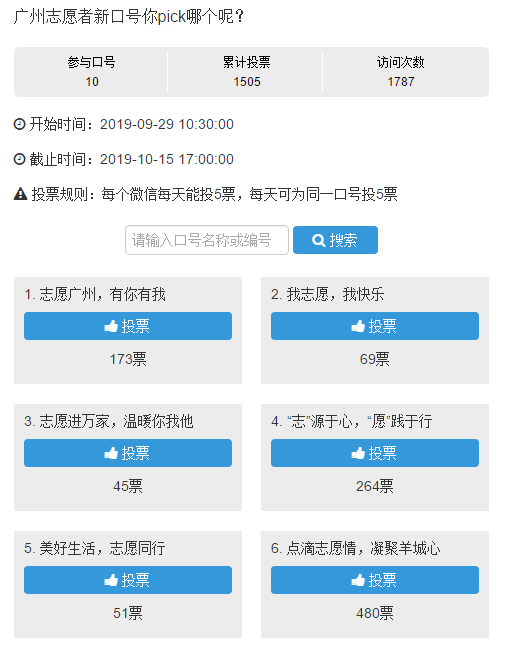The height and width of the screenshot is (648, 507).
Task: Vote for 点滴志愿情，凝聚羊城心 with 投票 button
Action: coord(375,580)
